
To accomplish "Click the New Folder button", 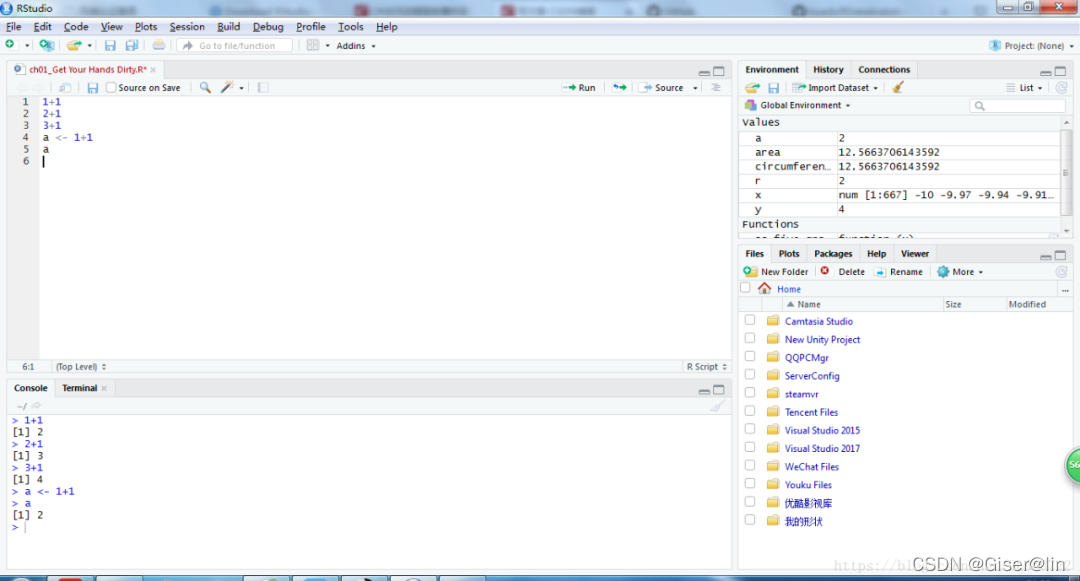I will tap(776, 272).
